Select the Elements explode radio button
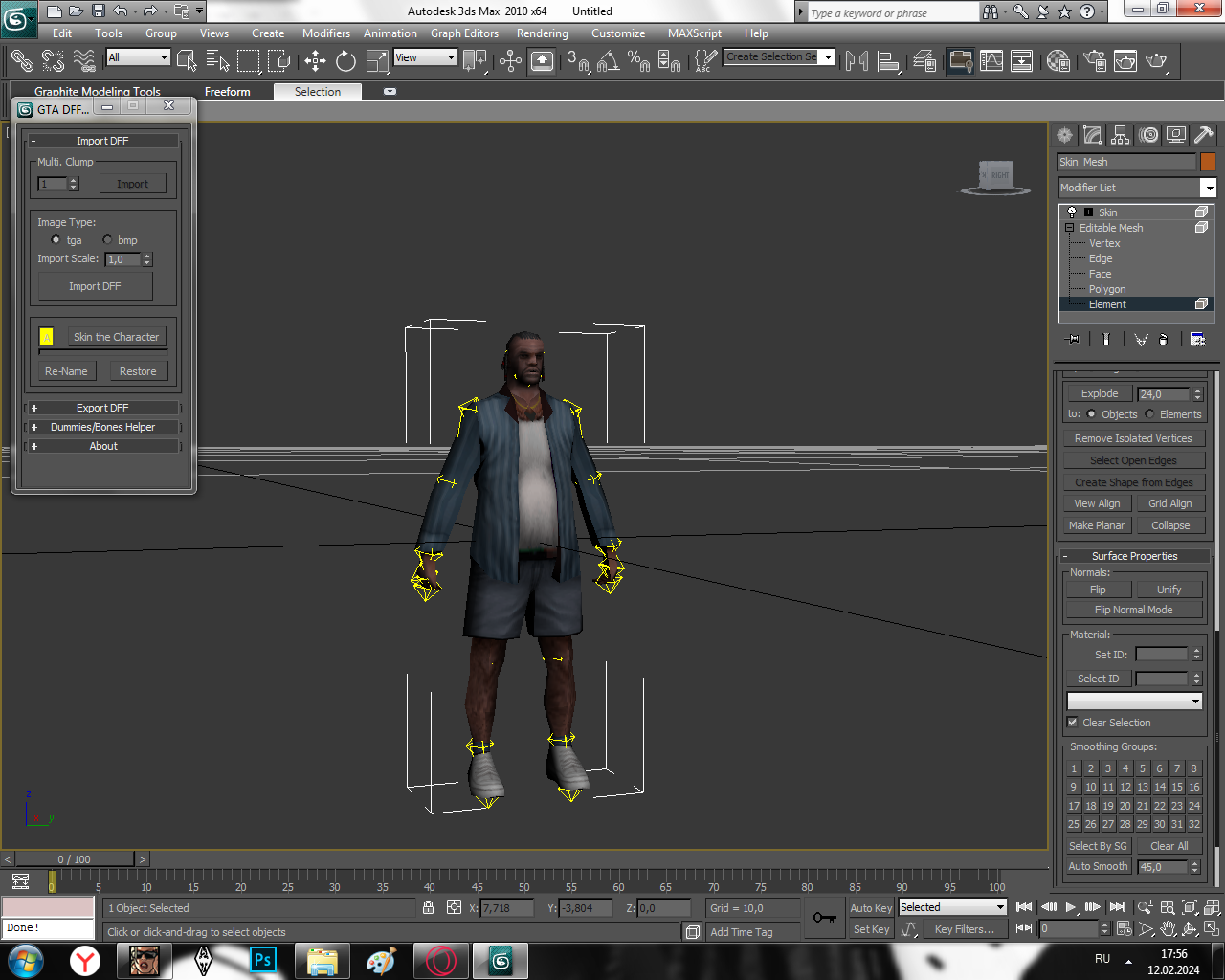This screenshot has height=980, width=1225. 1149,414
